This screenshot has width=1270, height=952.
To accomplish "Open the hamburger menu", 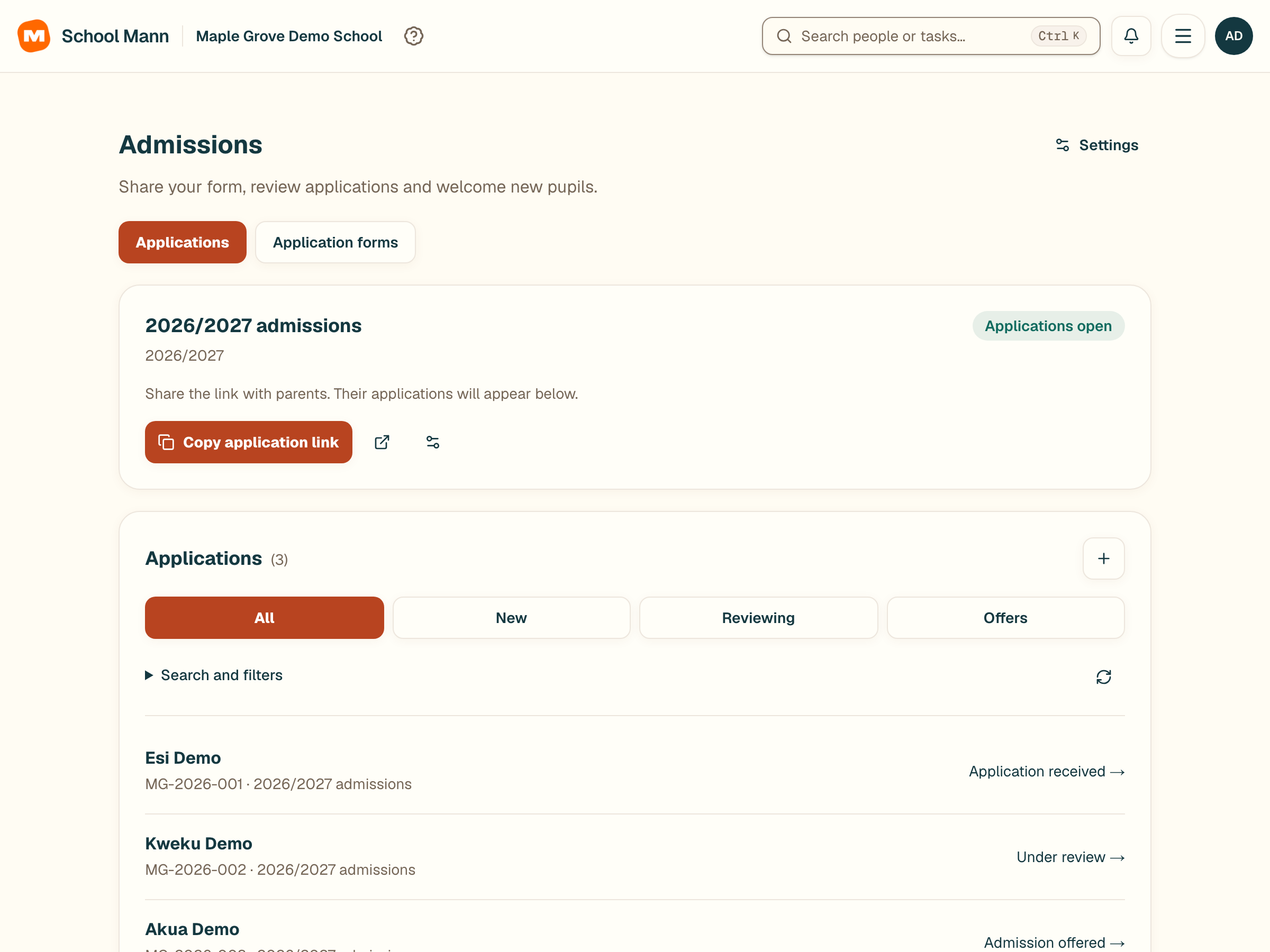I will (1182, 36).
